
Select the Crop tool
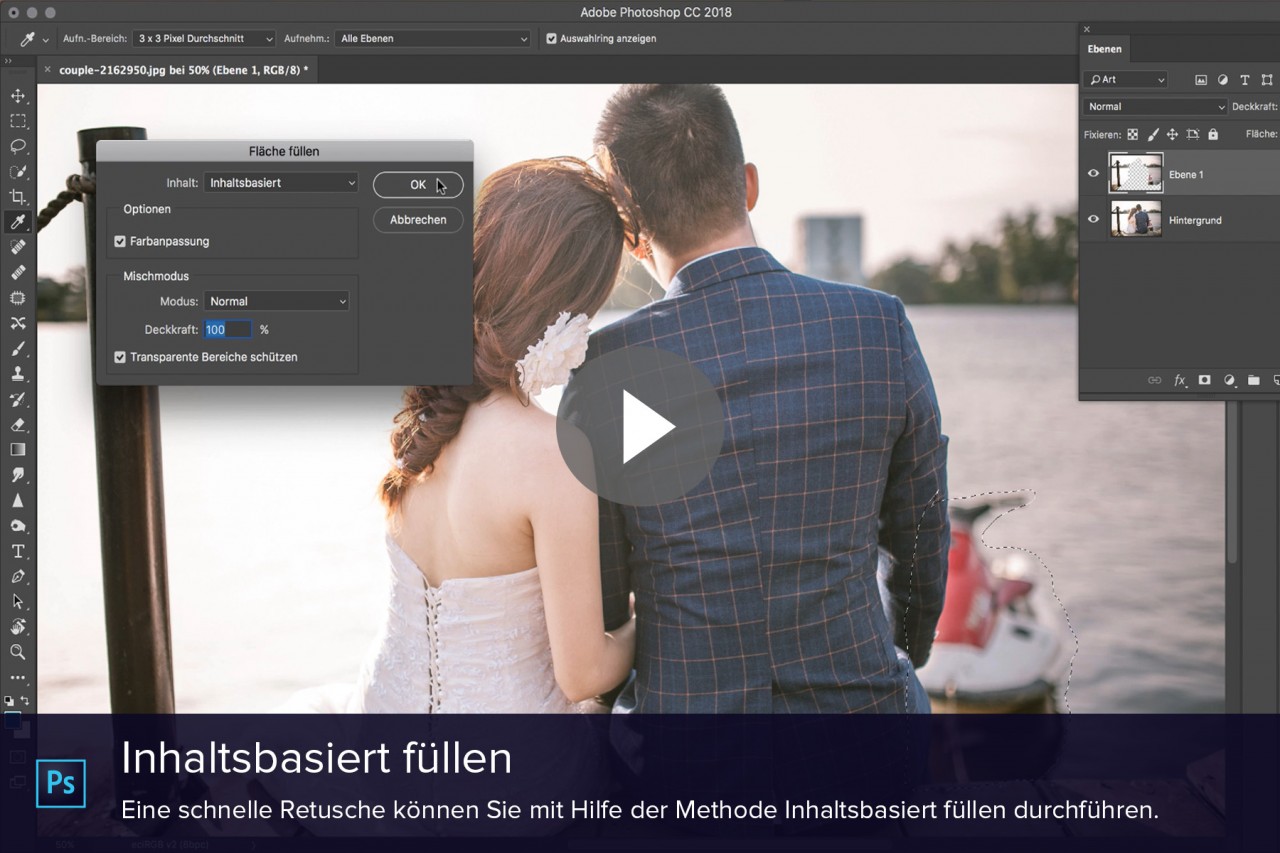[x=18, y=197]
